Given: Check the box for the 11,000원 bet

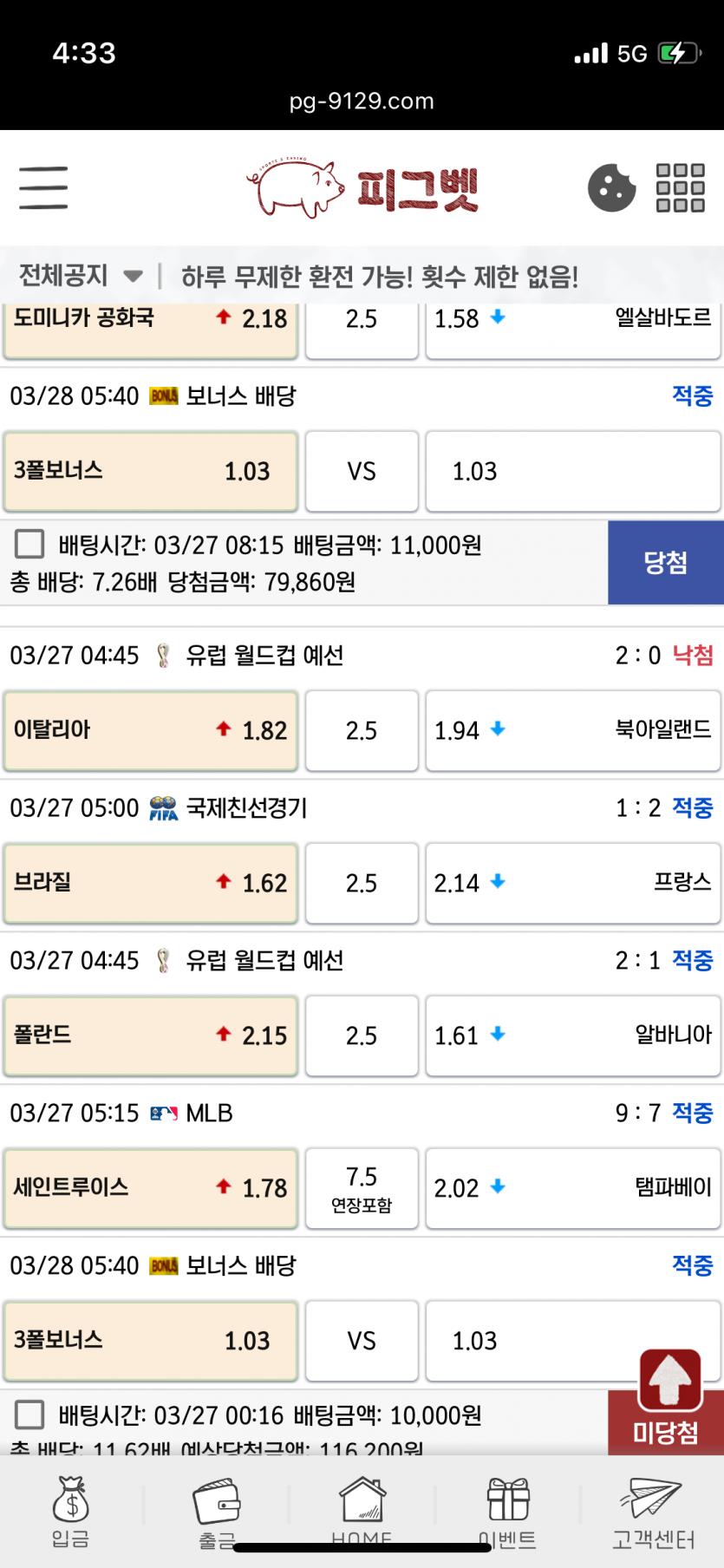Looking at the screenshot, I should [x=29, y=545].
